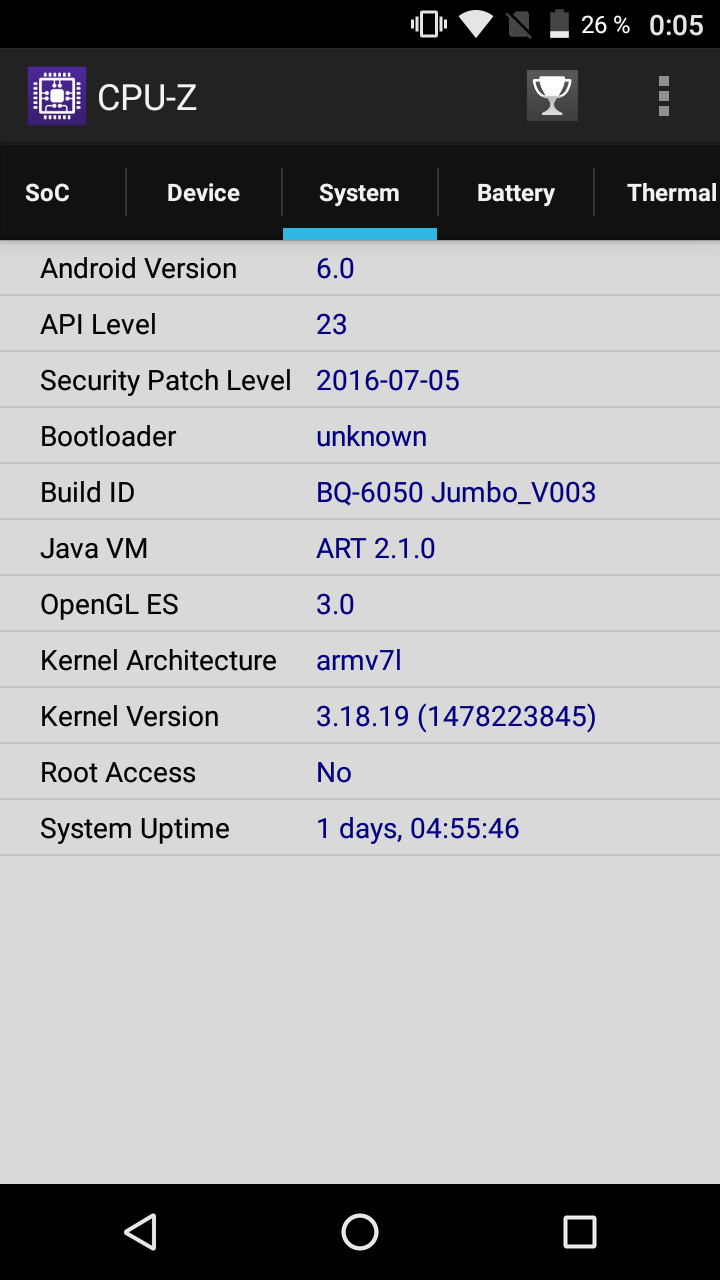Tap the CPU-Z app logo icon
Viewport: 720px width, 1280px height.
(x=57, y=96)
